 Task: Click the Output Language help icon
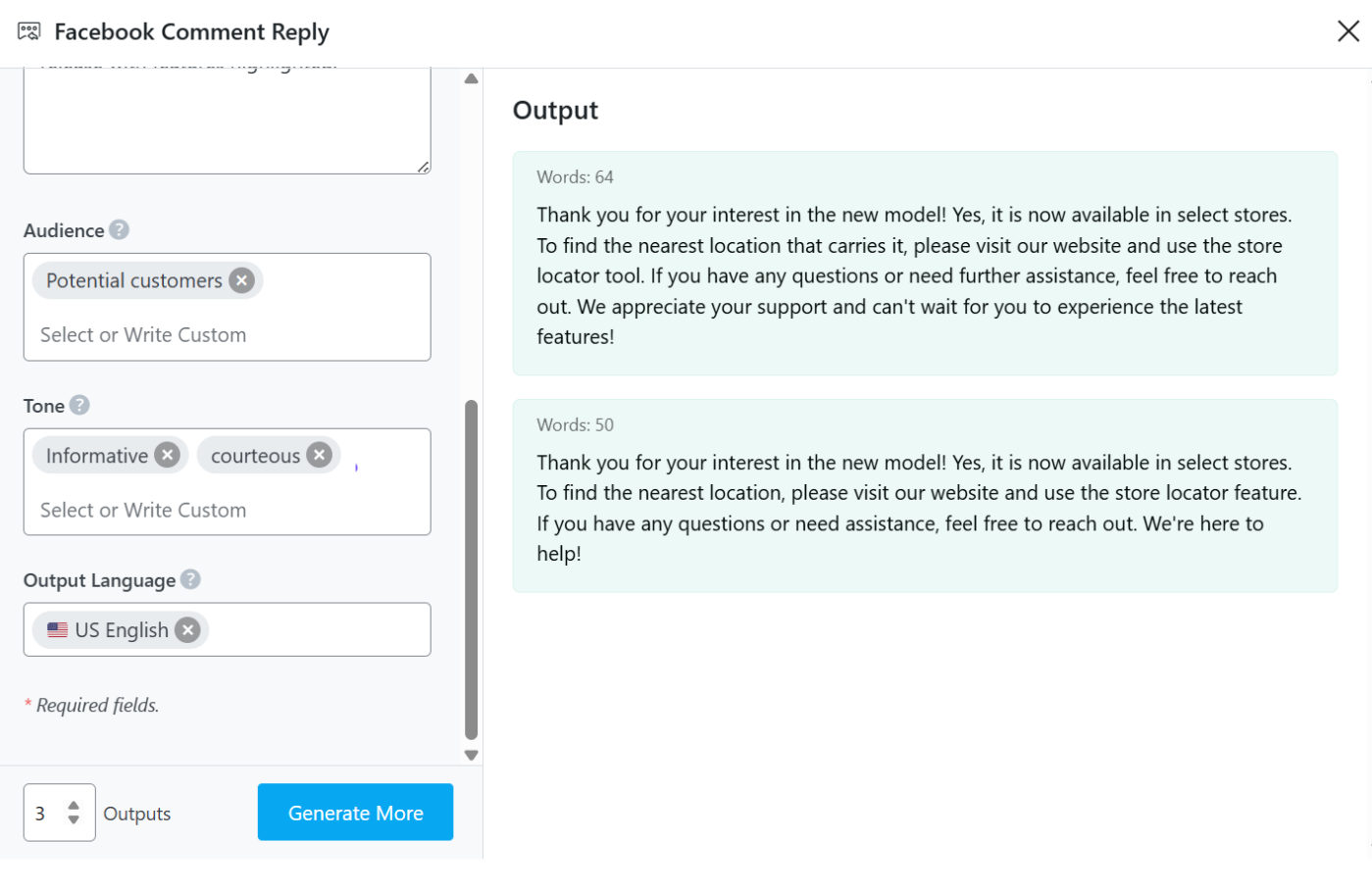[190, 580]
